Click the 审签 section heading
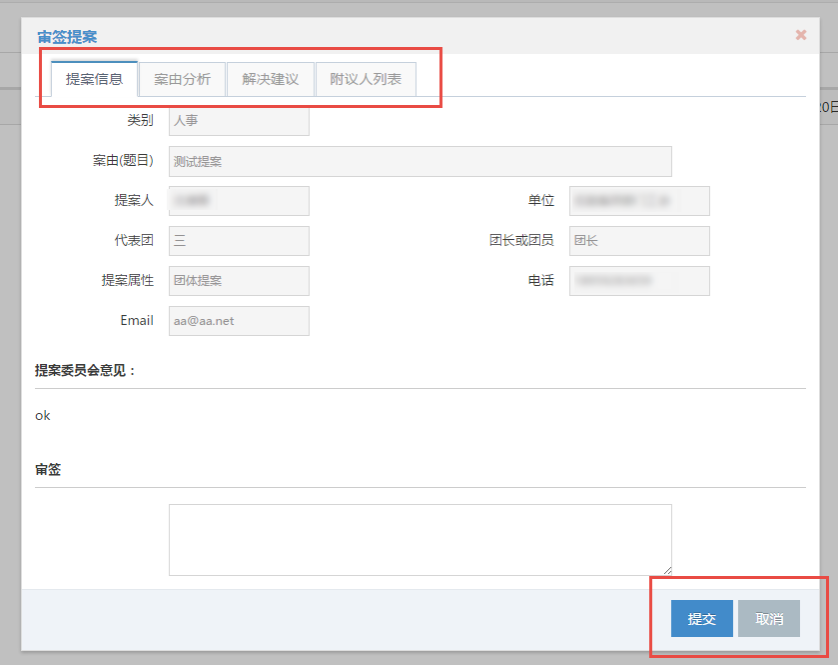Screen dimensions: 838x665 48,469
